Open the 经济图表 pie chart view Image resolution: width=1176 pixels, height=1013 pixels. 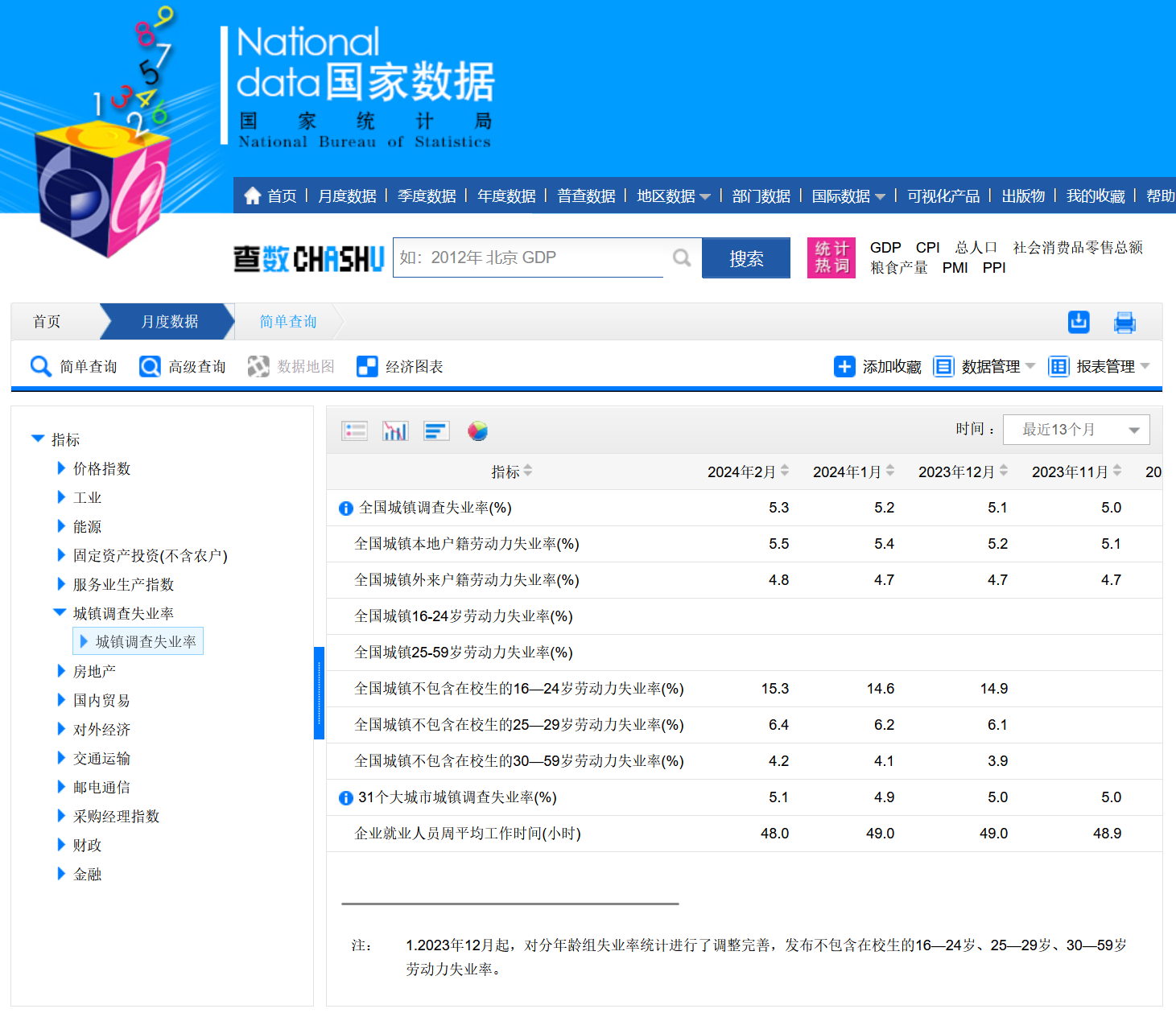click(478, 430)
